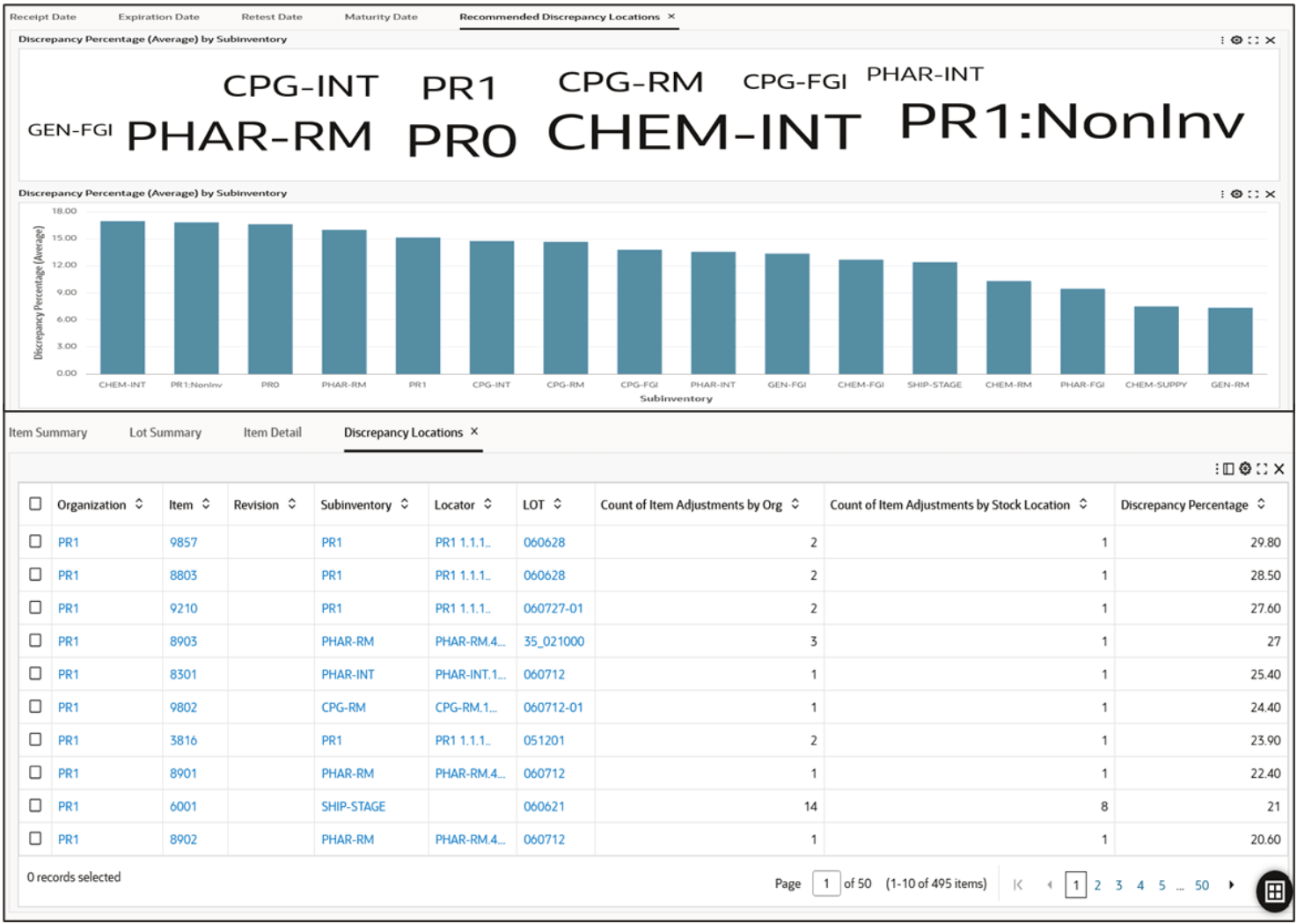
Task: Open the Maturity Date tab
Action: coord(381,17)
